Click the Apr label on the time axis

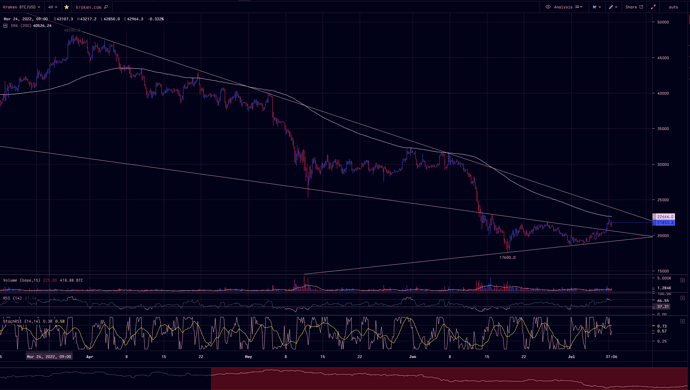pyautogui.click(x=90, y=357)
